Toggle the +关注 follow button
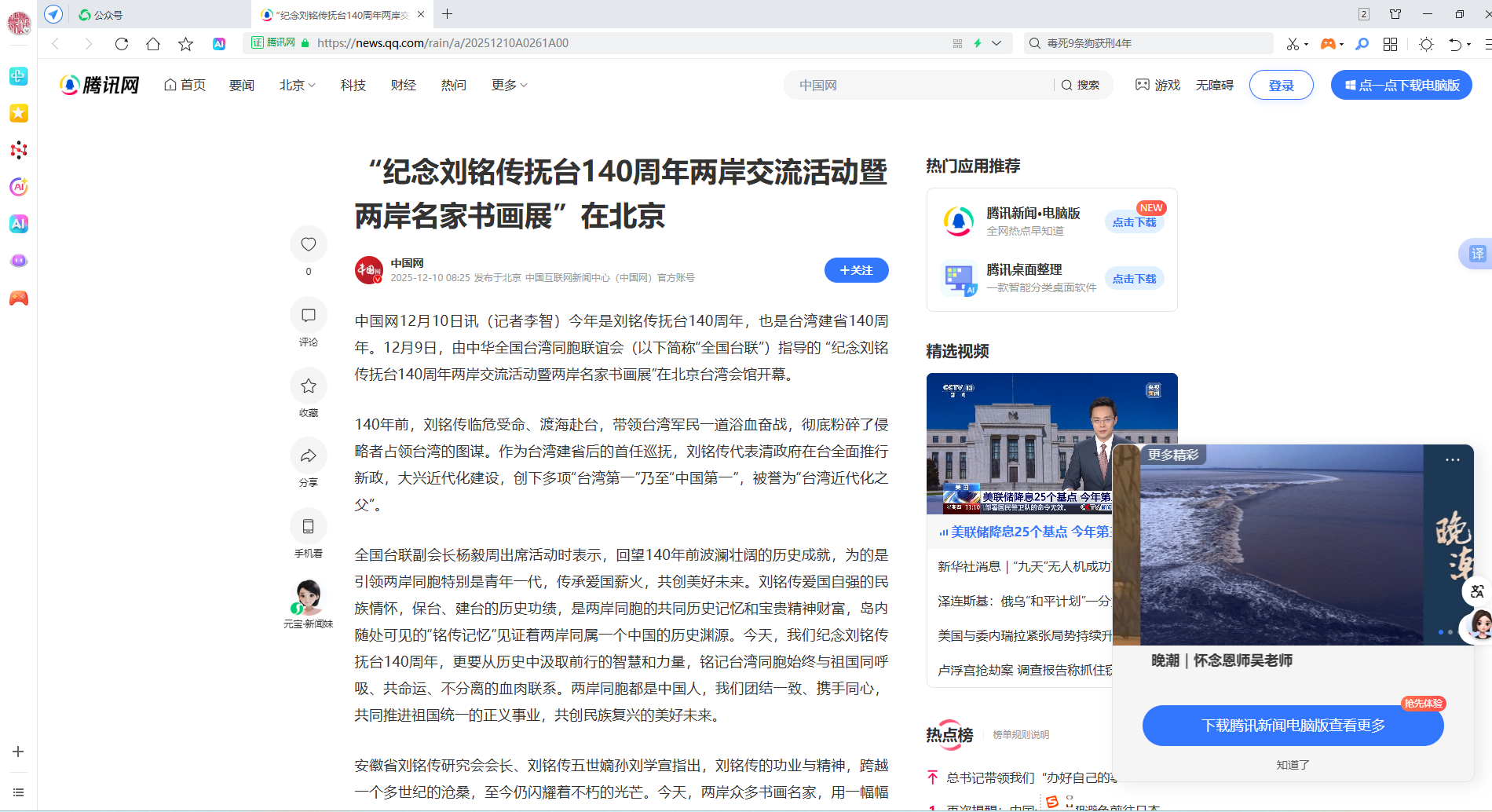This screenshot has height=812, width=1492. pos(856,270)
